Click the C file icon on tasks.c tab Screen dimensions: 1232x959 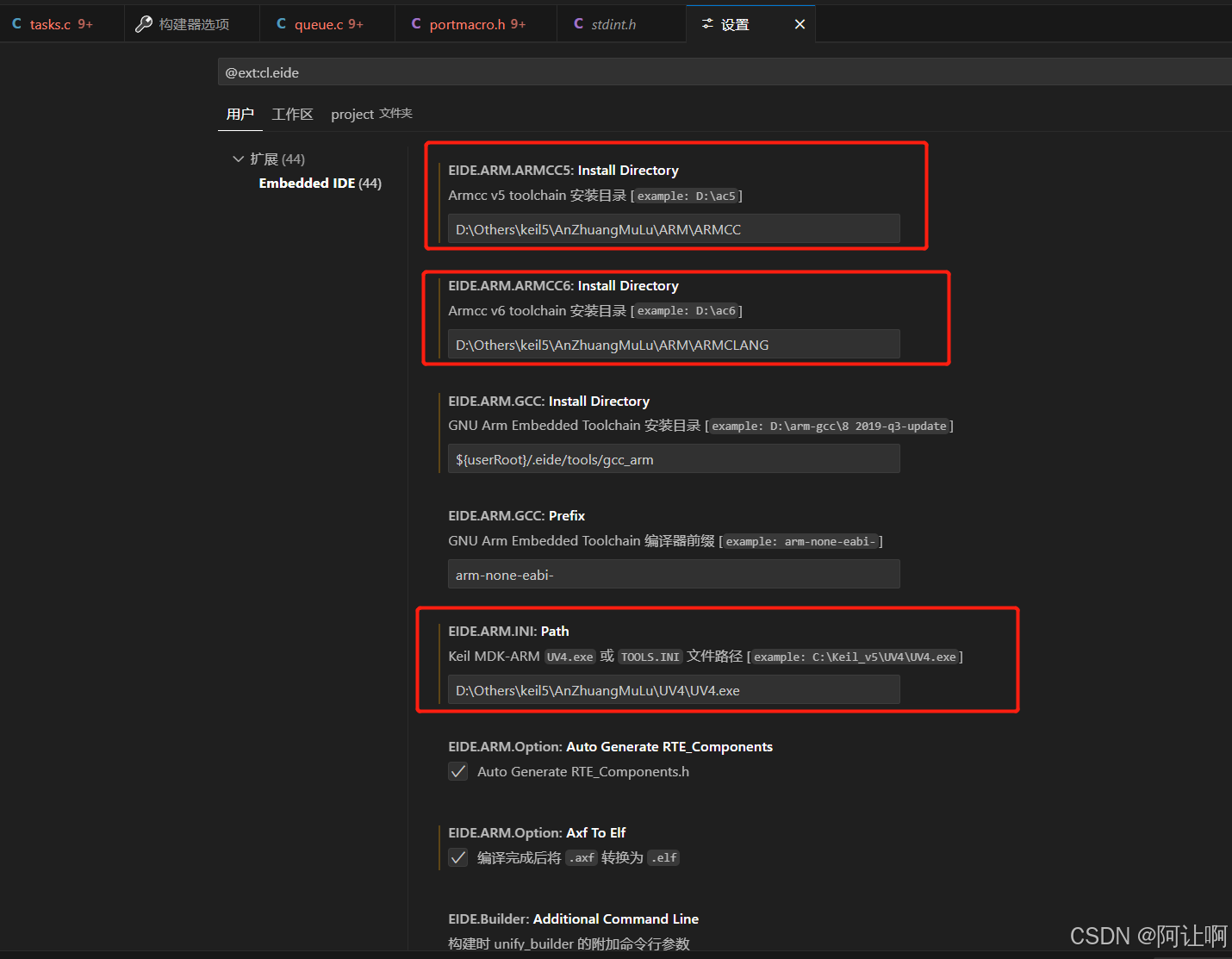(16, 23)
